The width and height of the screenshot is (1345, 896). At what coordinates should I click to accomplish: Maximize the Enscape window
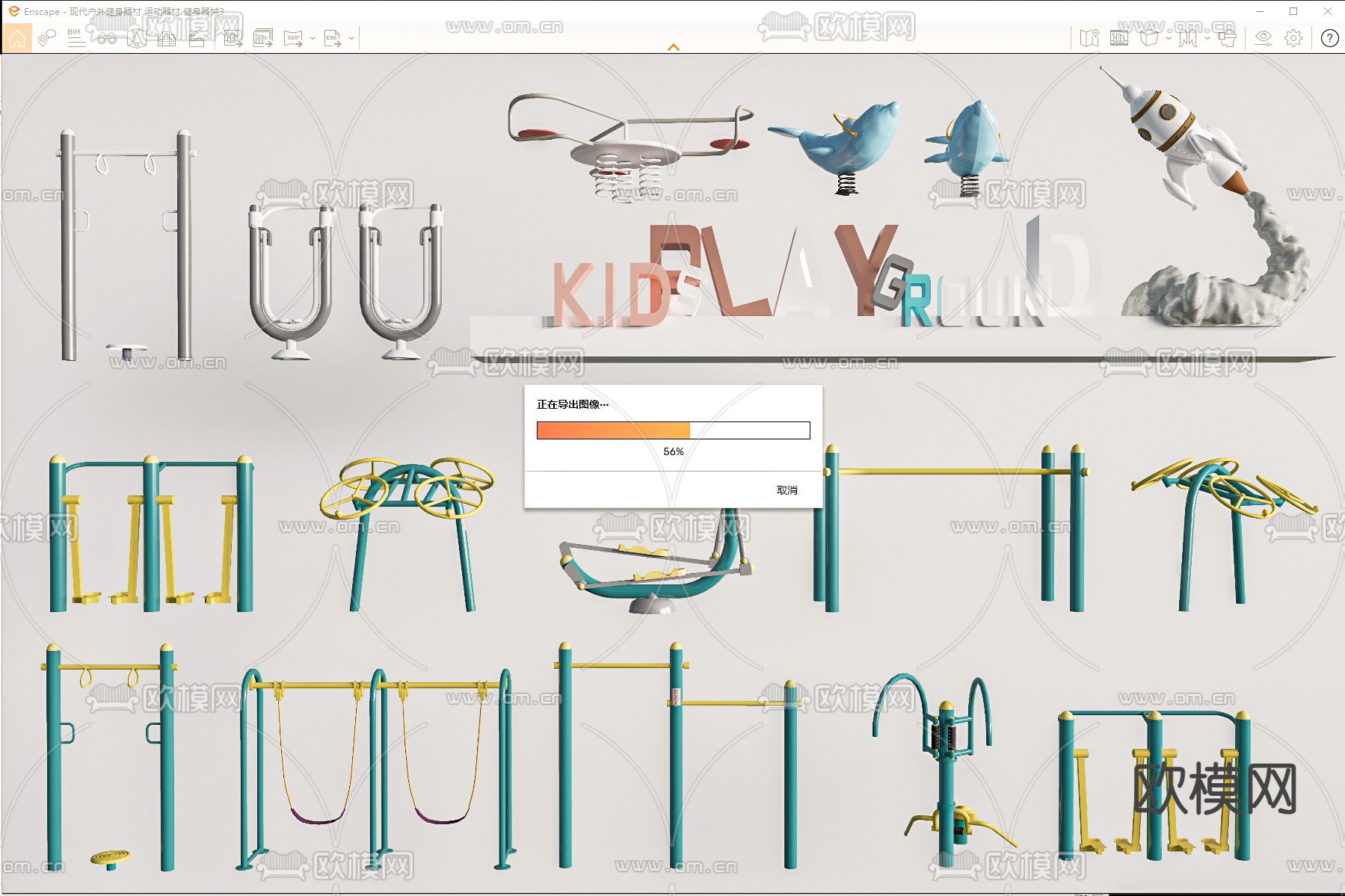tap(1294, 11)
